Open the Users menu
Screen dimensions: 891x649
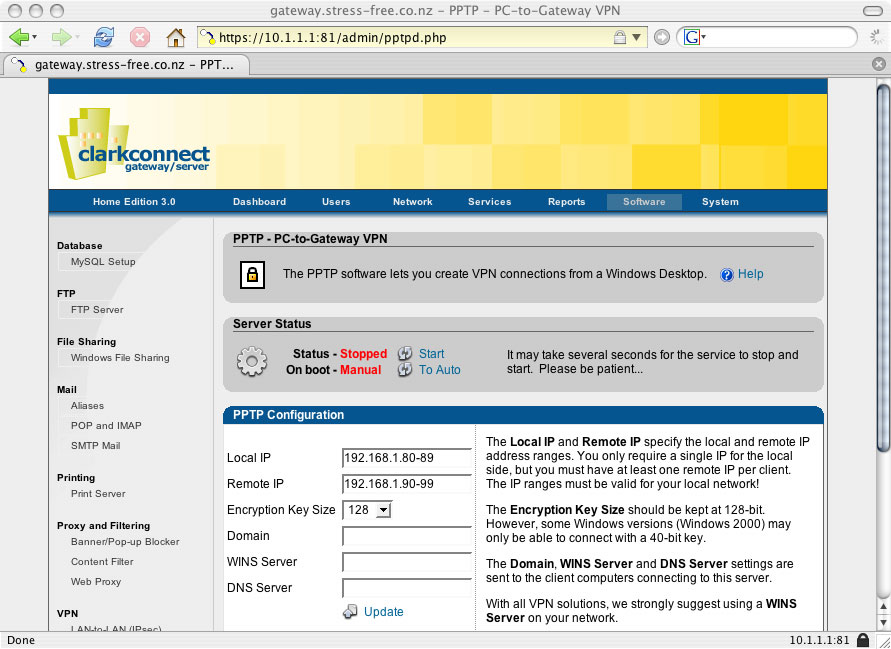point(336,202)
